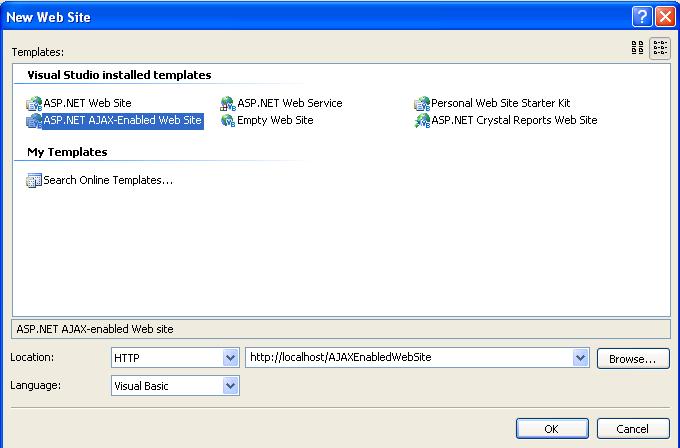The height and width of the screenshot is (448, 680).
Task: Switch to large icons view
Action: (x=638, y=48)
